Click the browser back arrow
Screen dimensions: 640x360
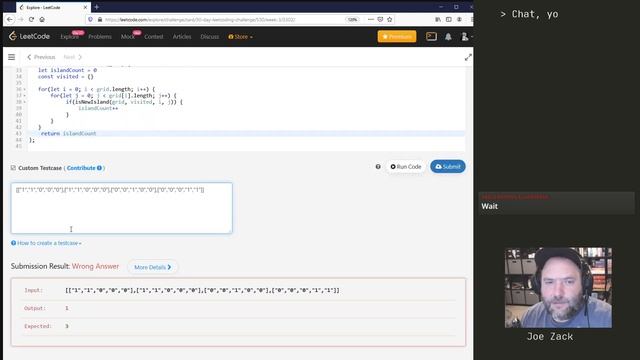(10, 19)
